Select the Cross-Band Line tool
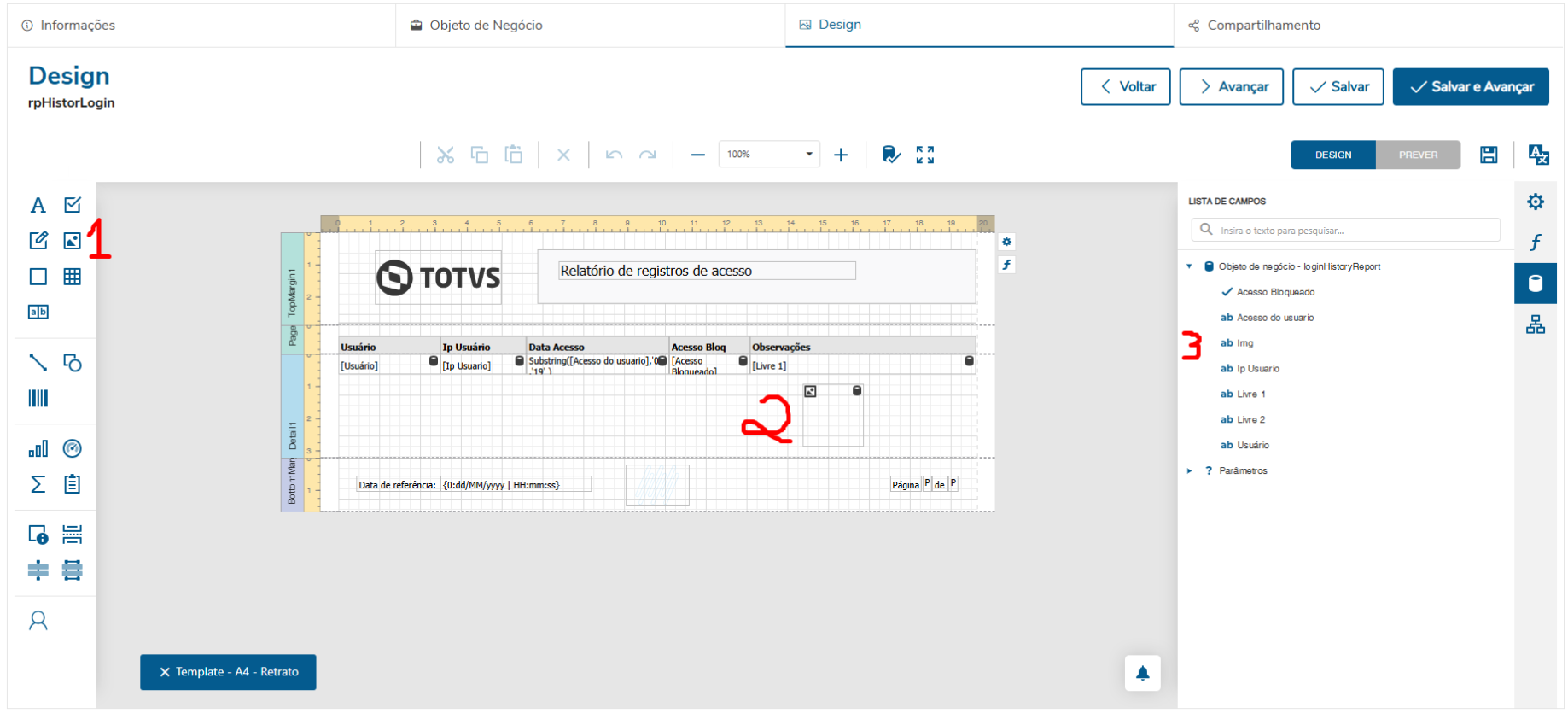The height and width of the screenshot is (713, 1568). click(38, 570)
